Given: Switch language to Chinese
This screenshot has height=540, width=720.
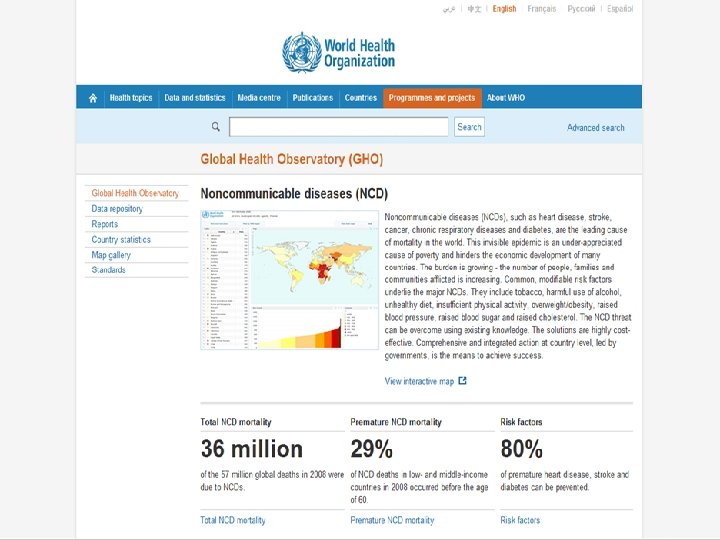Looking at the screenshot, I should (474, 9).
